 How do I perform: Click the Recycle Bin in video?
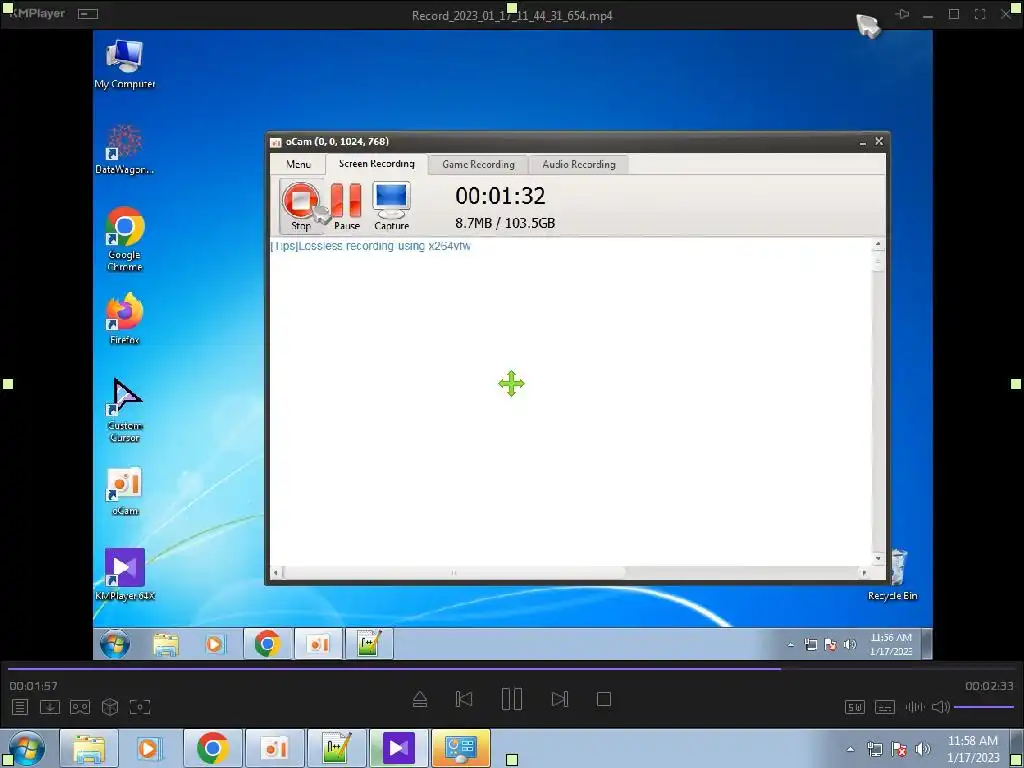(893, 575)
